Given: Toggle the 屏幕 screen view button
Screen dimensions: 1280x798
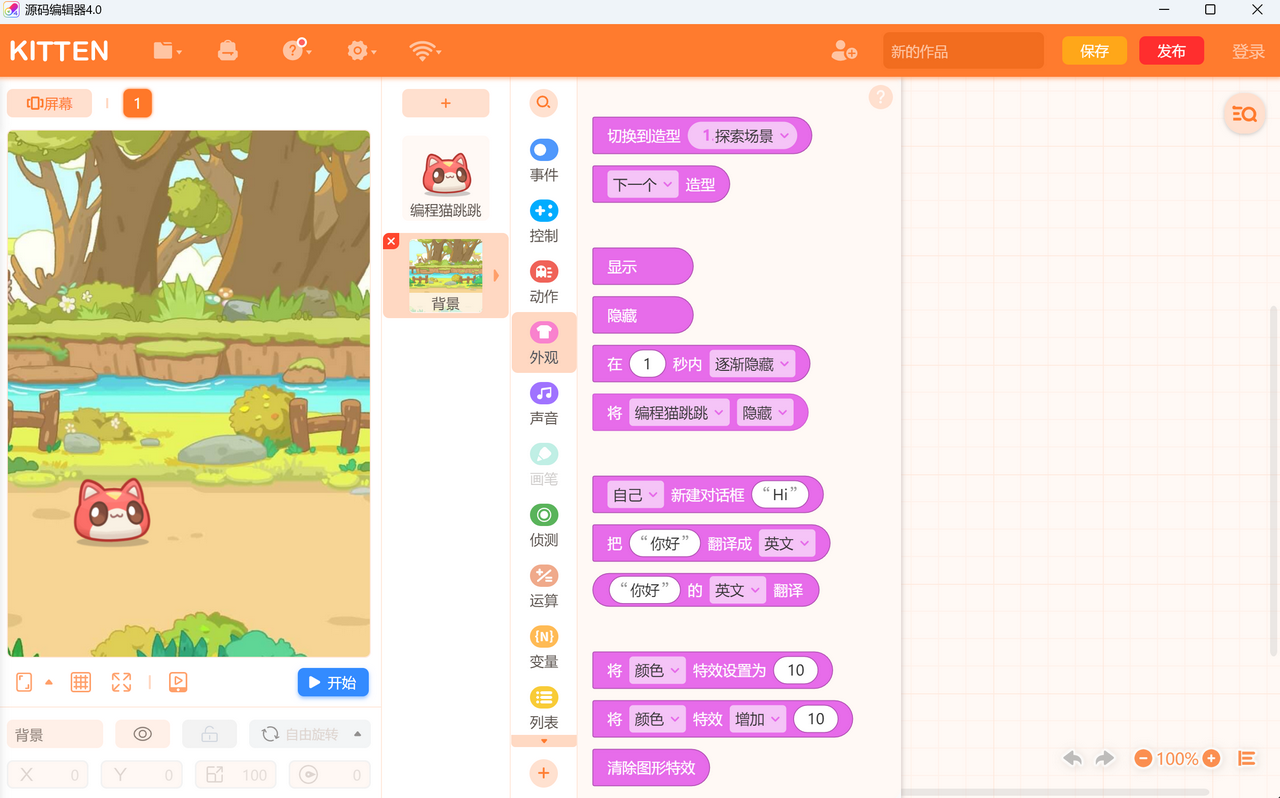Looking at the screenshot, I should [x=49, y=103].
